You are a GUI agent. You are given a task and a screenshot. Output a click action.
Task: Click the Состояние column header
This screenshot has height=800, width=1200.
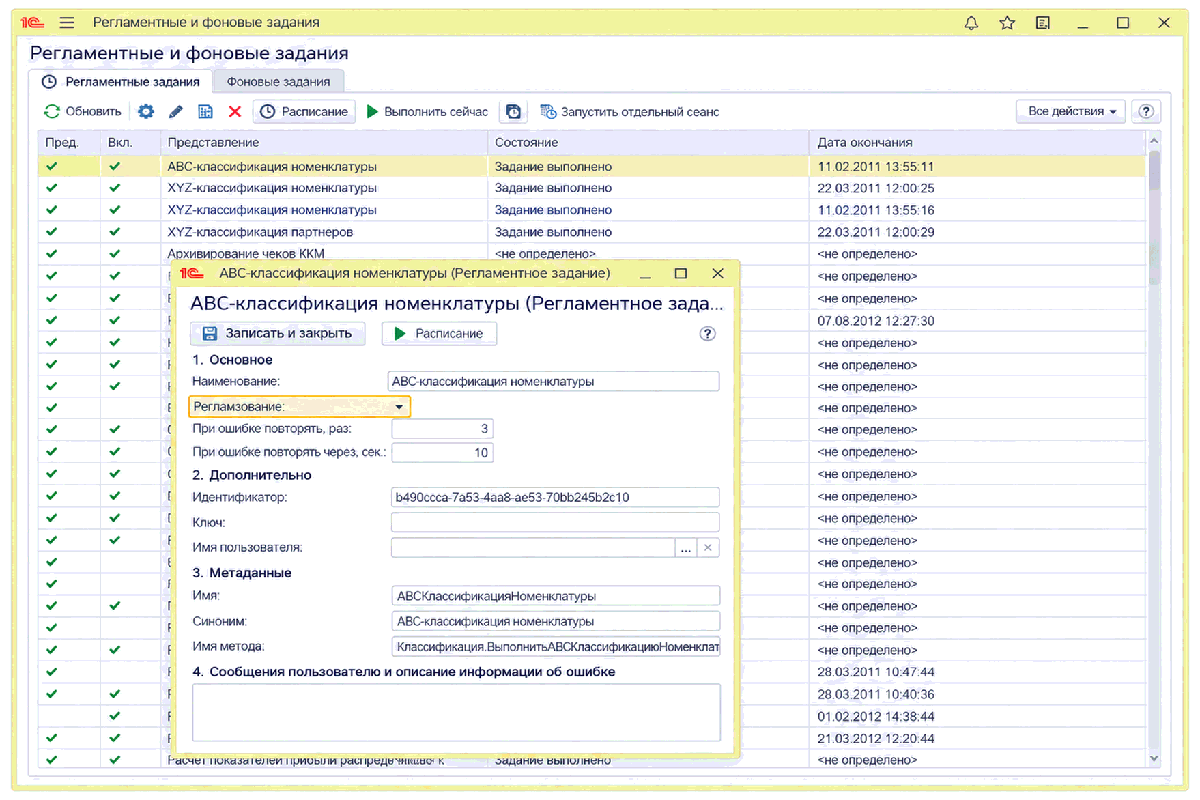pyautogui.click(x=649, y=143)
